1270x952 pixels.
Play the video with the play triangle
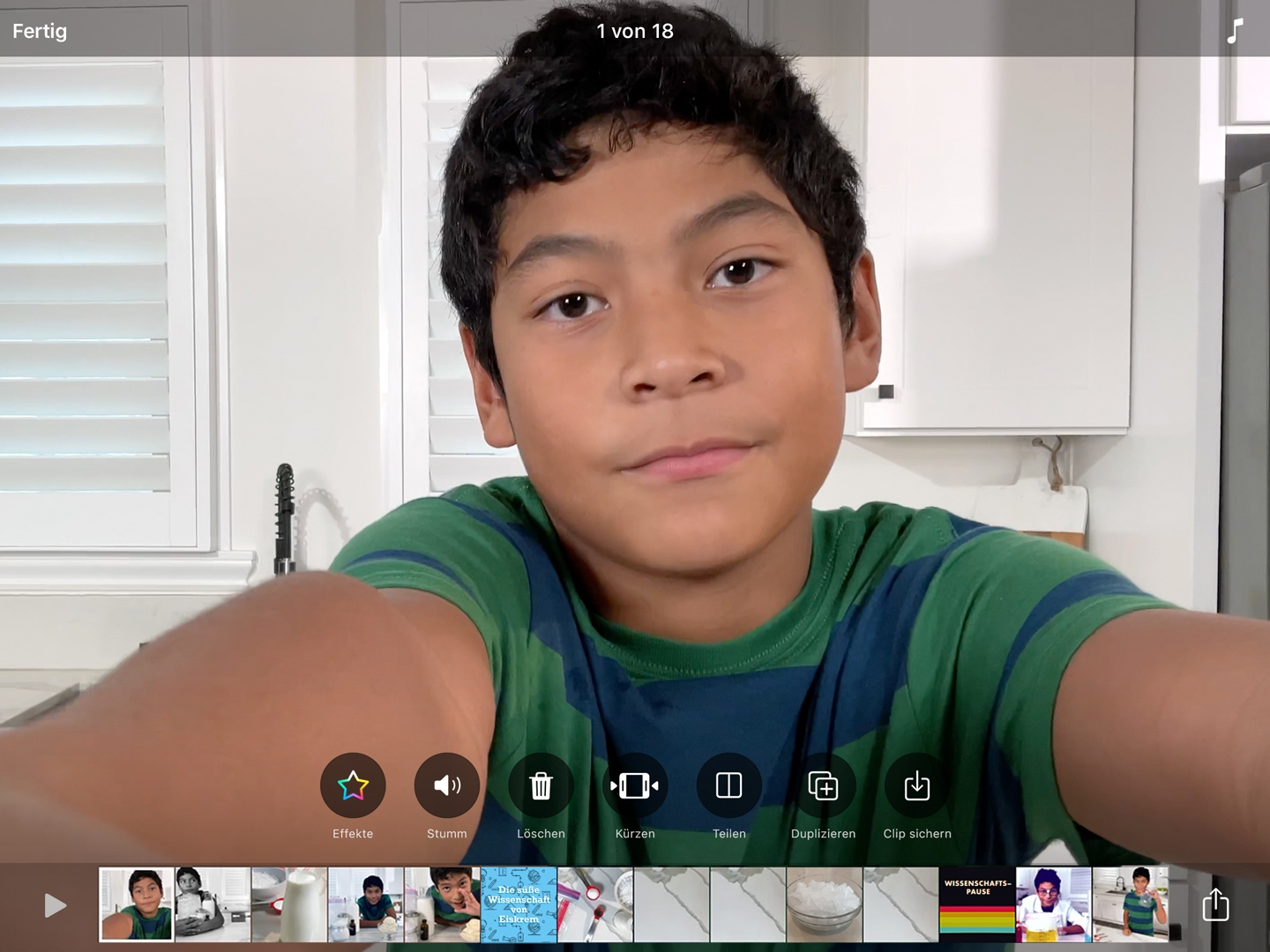tap(55, 905)
